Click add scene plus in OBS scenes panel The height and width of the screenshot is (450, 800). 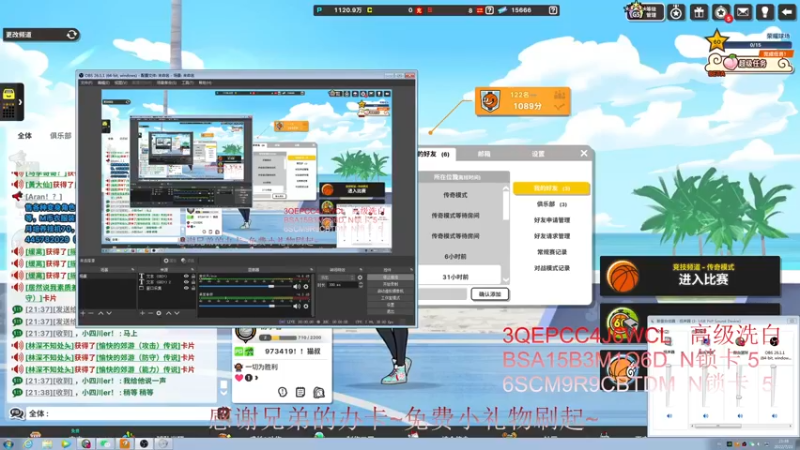point(83,313)
